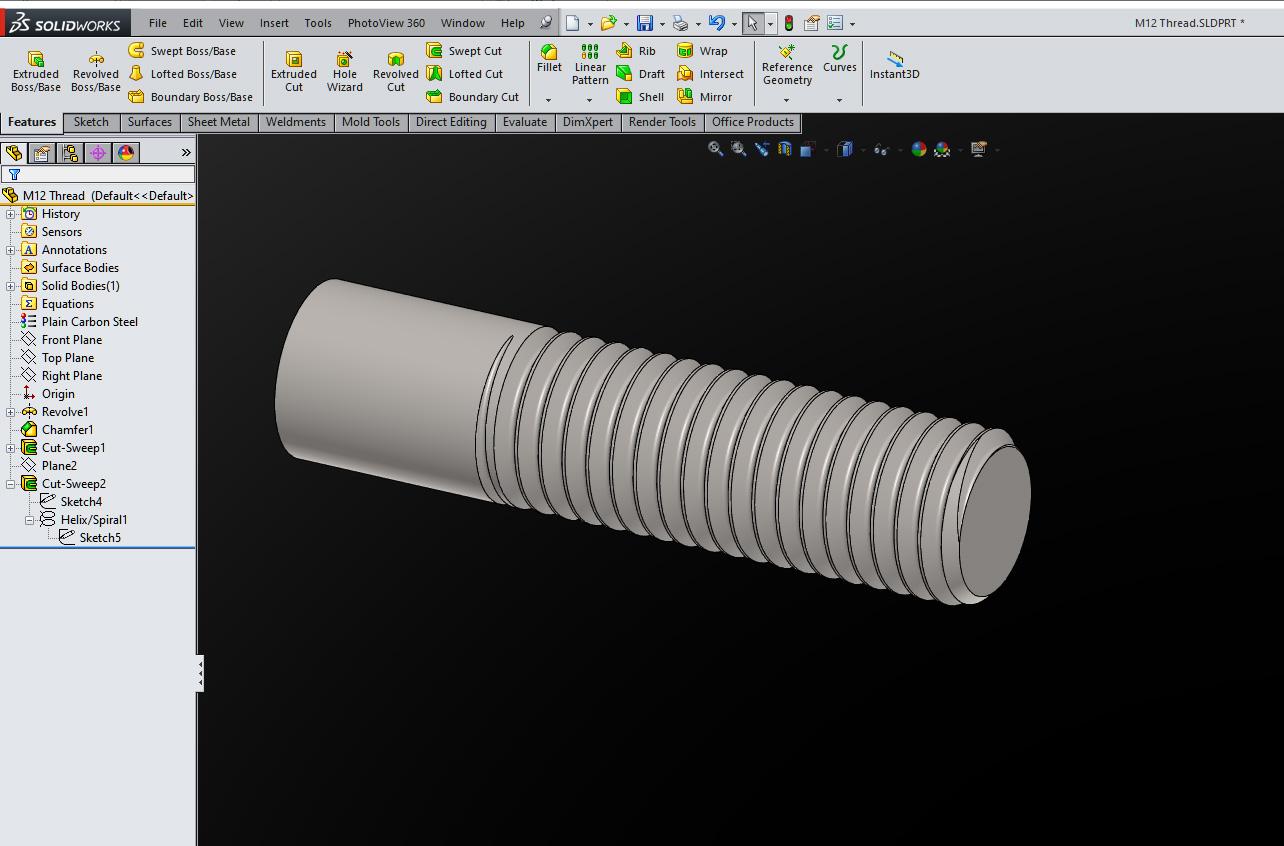Switch to the ConfigurationManager tab icon

pyautogui.click(x=67, y=152)
